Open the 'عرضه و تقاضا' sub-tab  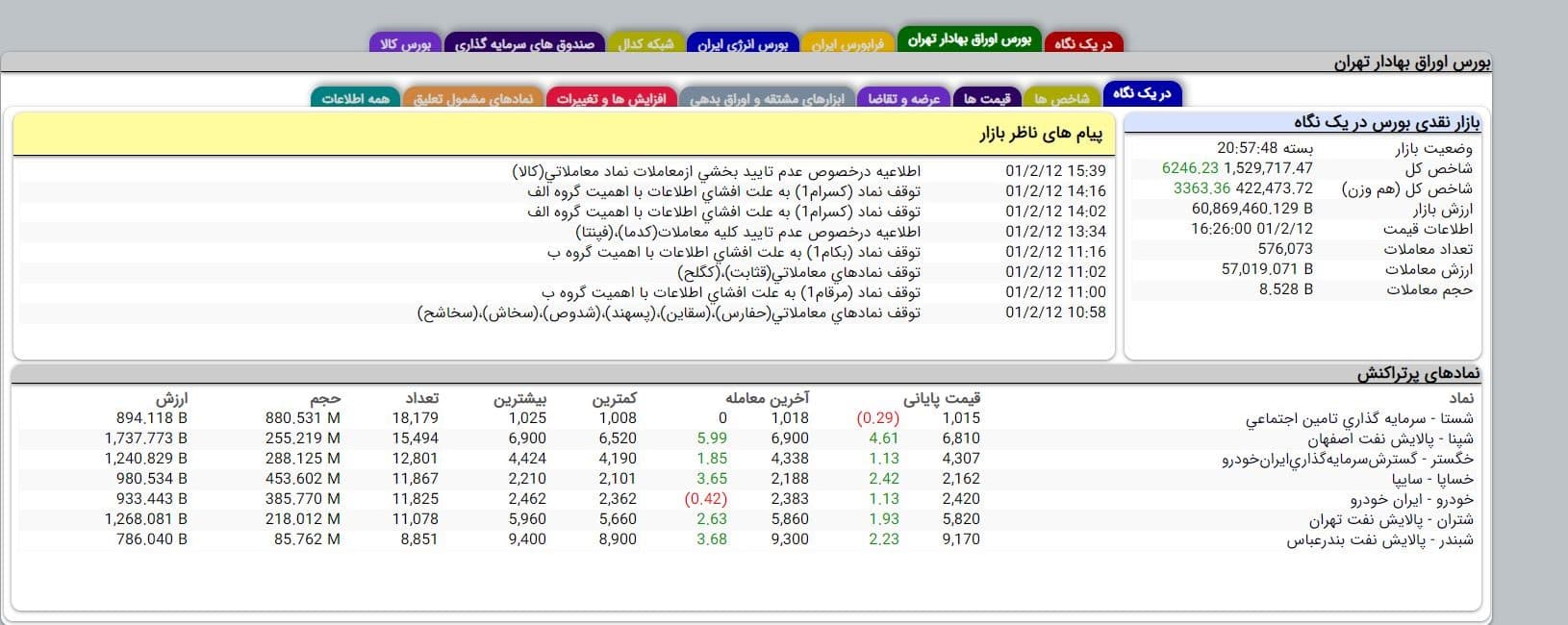tap(904, 98)
